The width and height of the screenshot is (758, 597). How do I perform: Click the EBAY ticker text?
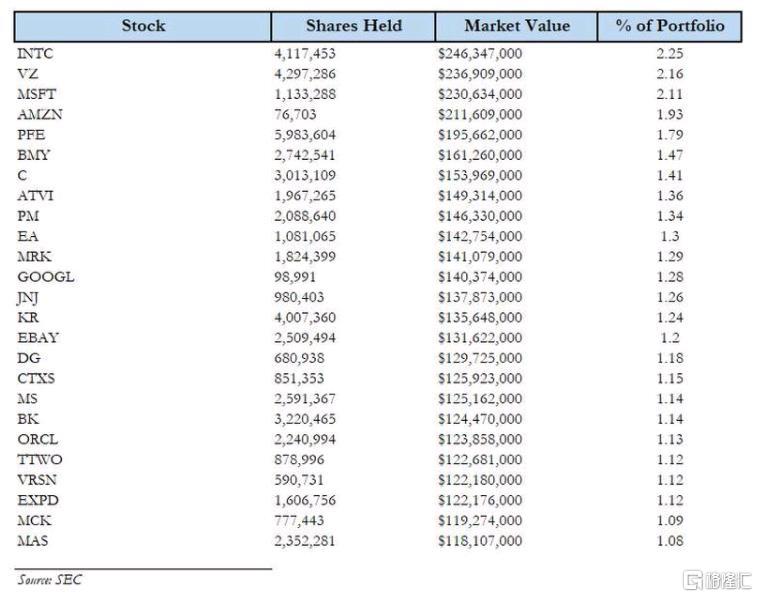[x=38, y=338]
